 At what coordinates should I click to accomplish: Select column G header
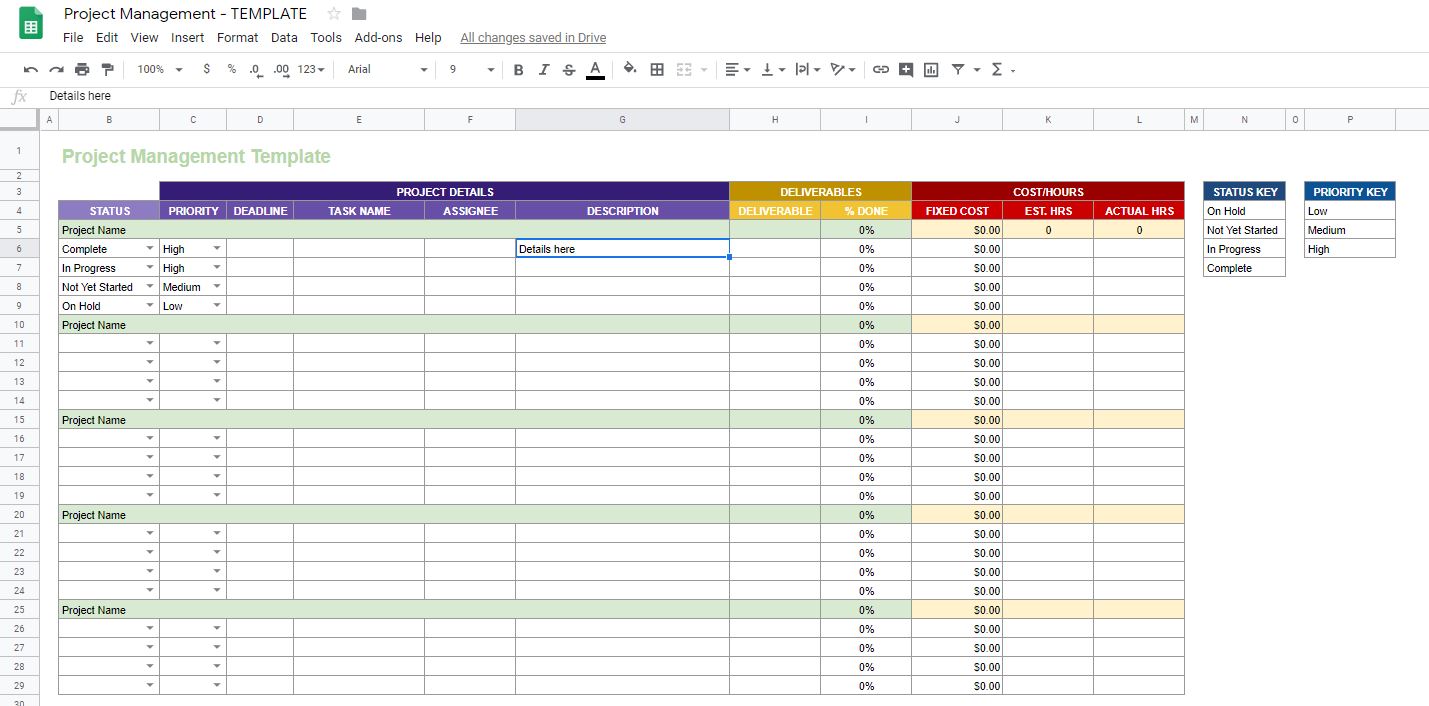(x=622, y=120)
